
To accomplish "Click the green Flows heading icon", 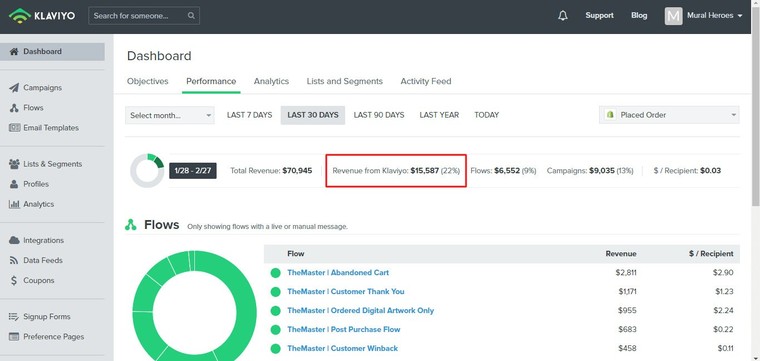I will tap(131, 225).
